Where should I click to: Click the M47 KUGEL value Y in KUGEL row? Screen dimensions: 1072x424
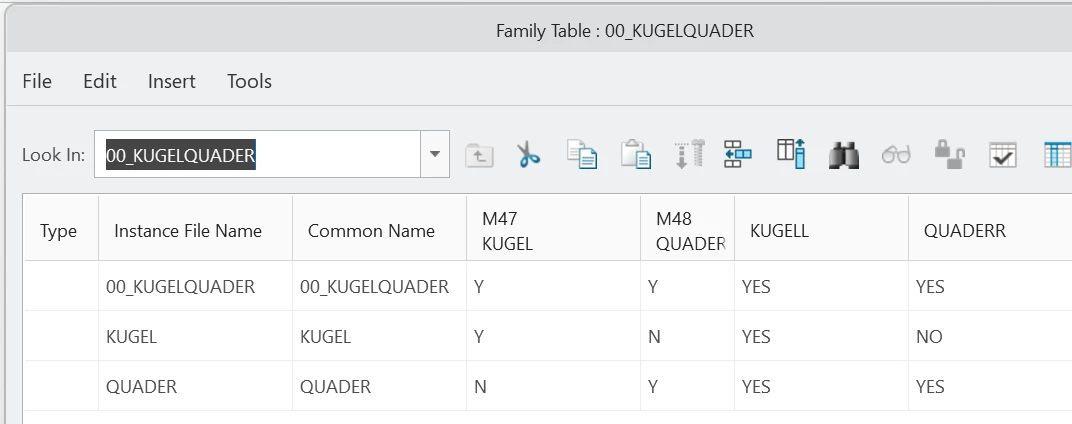coord(553,336)
